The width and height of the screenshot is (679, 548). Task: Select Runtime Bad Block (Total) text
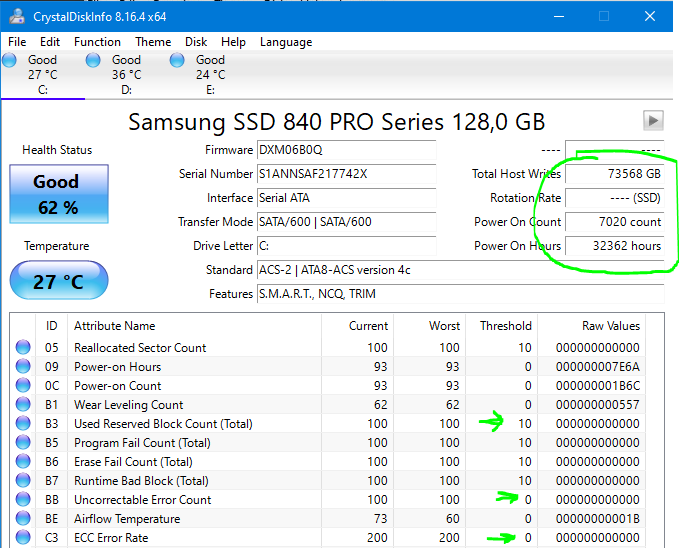(x=141, y=481)
